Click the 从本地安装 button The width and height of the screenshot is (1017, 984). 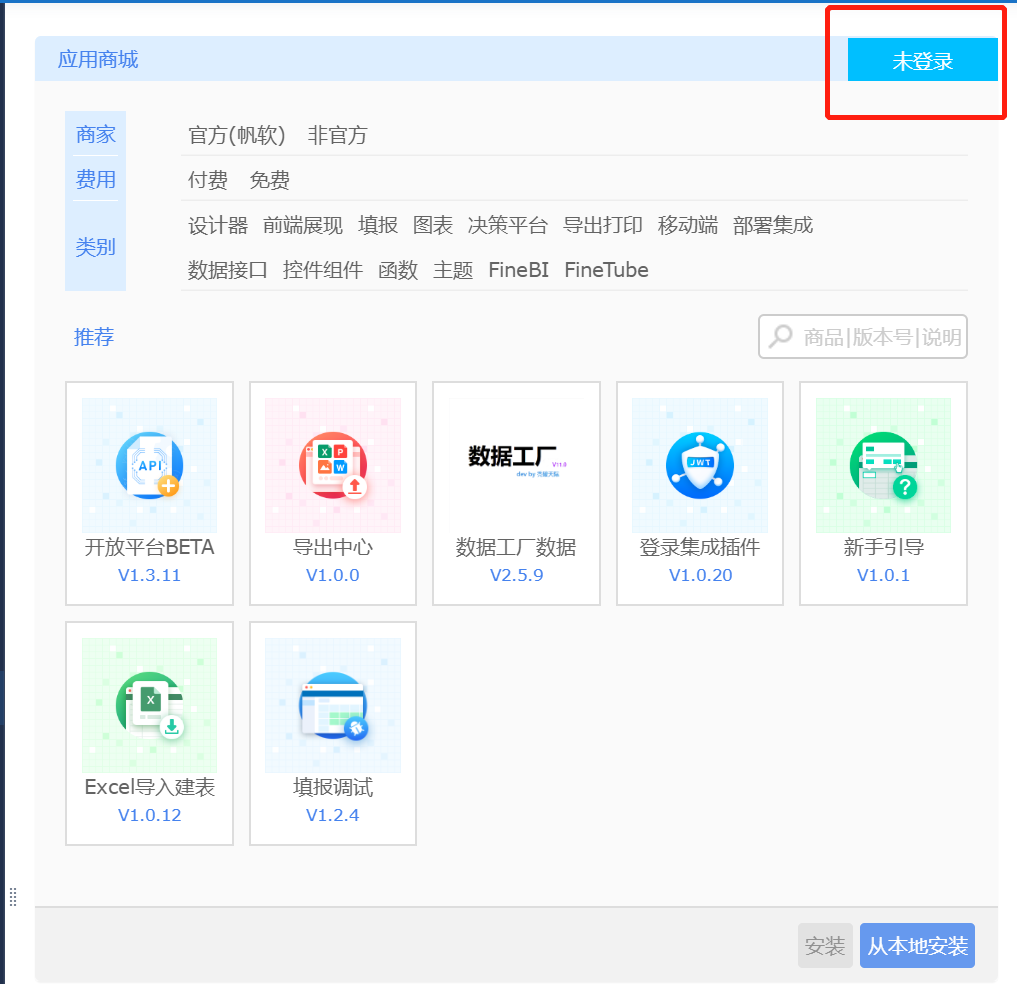click(x=917, y=945)
